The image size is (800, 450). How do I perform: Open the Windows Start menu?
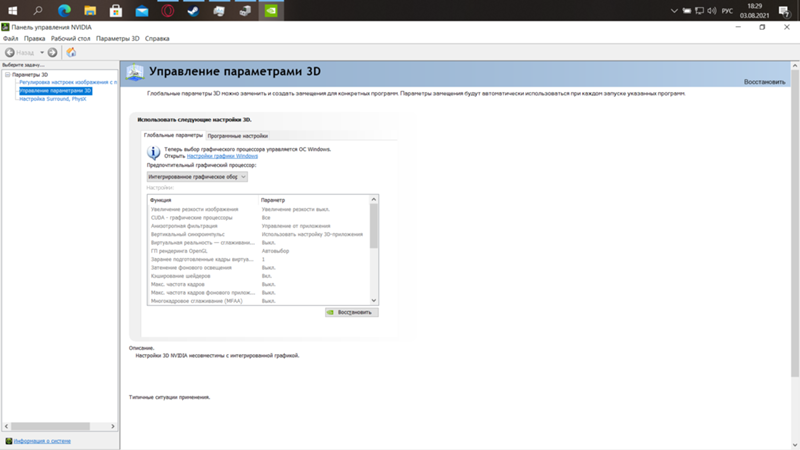pos(13,10)
